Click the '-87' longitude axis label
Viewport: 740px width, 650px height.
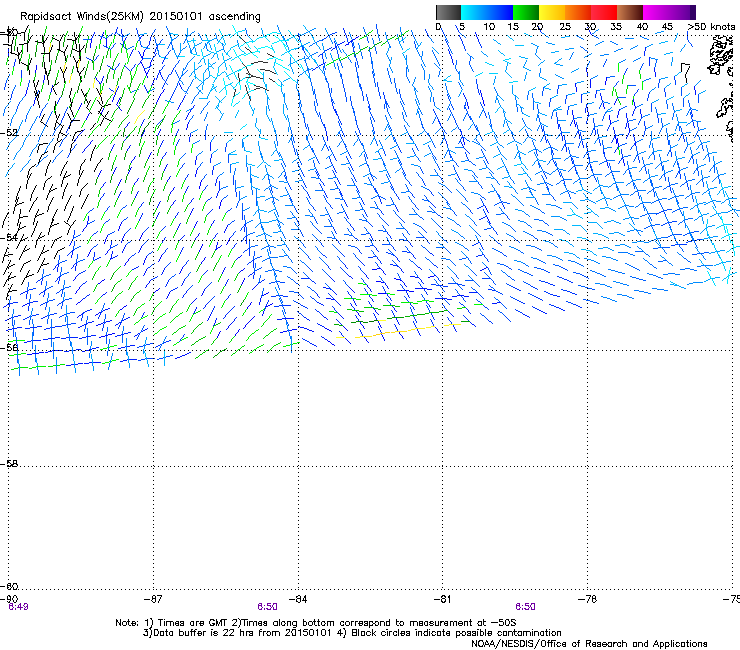coord(153,599)
